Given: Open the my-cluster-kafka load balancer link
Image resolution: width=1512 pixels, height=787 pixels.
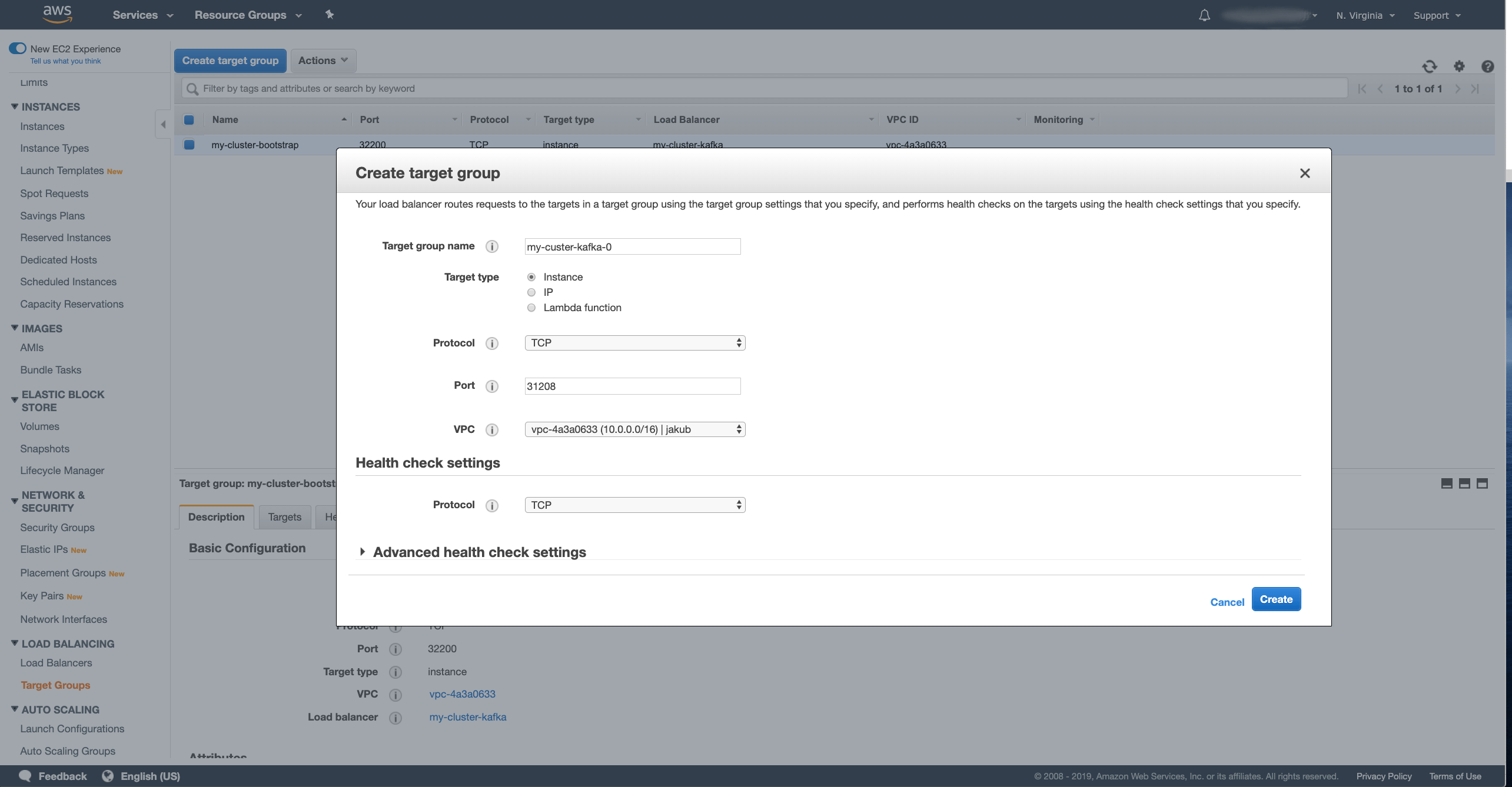Looking at the screenshot, I should 468,717.
